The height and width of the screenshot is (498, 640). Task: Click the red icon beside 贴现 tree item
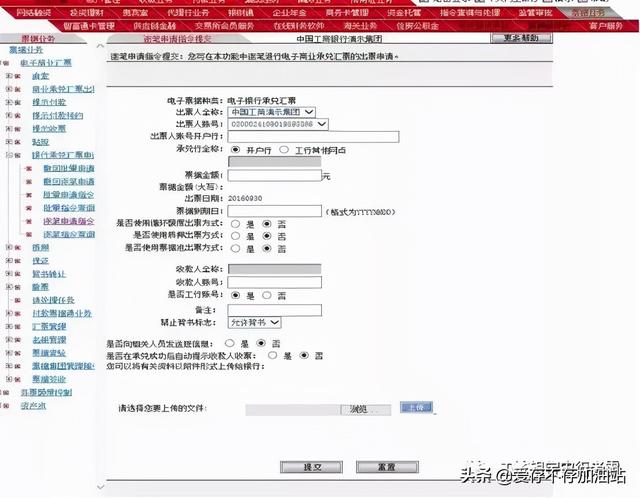18,142
